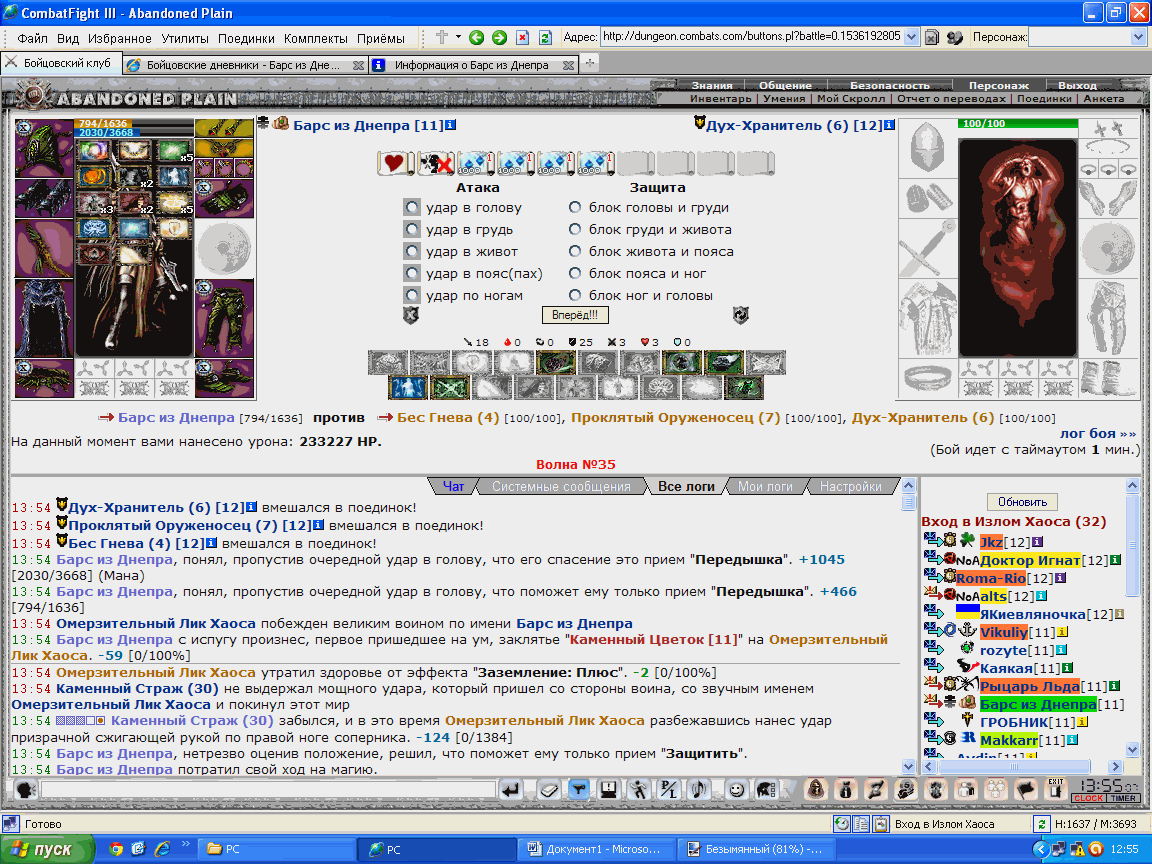This screenshot has width=1152, height=864.
Task: Click 'Бес Гнева (4)' opponent link
Action: click(448, 417)
